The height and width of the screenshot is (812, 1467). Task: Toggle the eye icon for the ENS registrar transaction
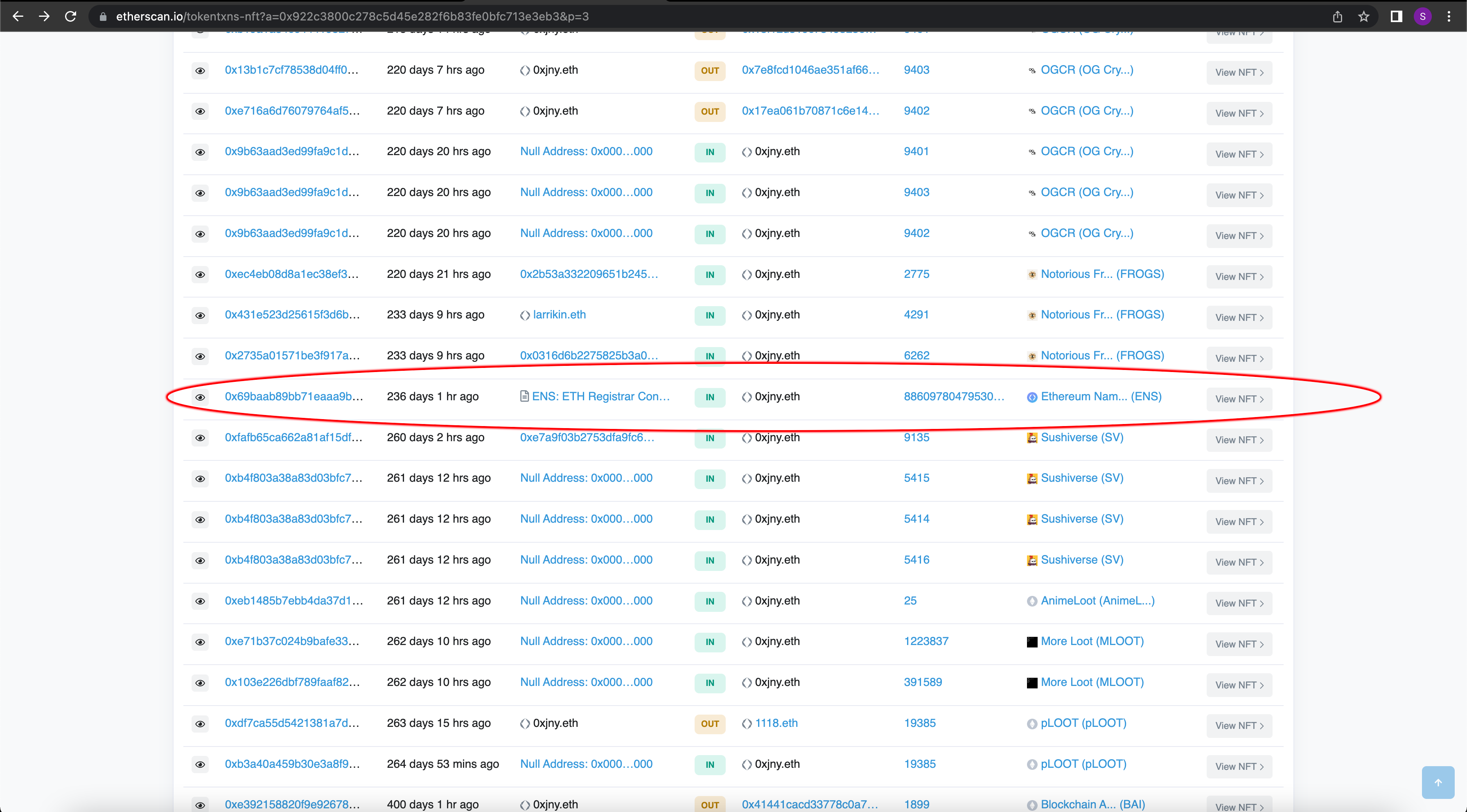point(200,397)
